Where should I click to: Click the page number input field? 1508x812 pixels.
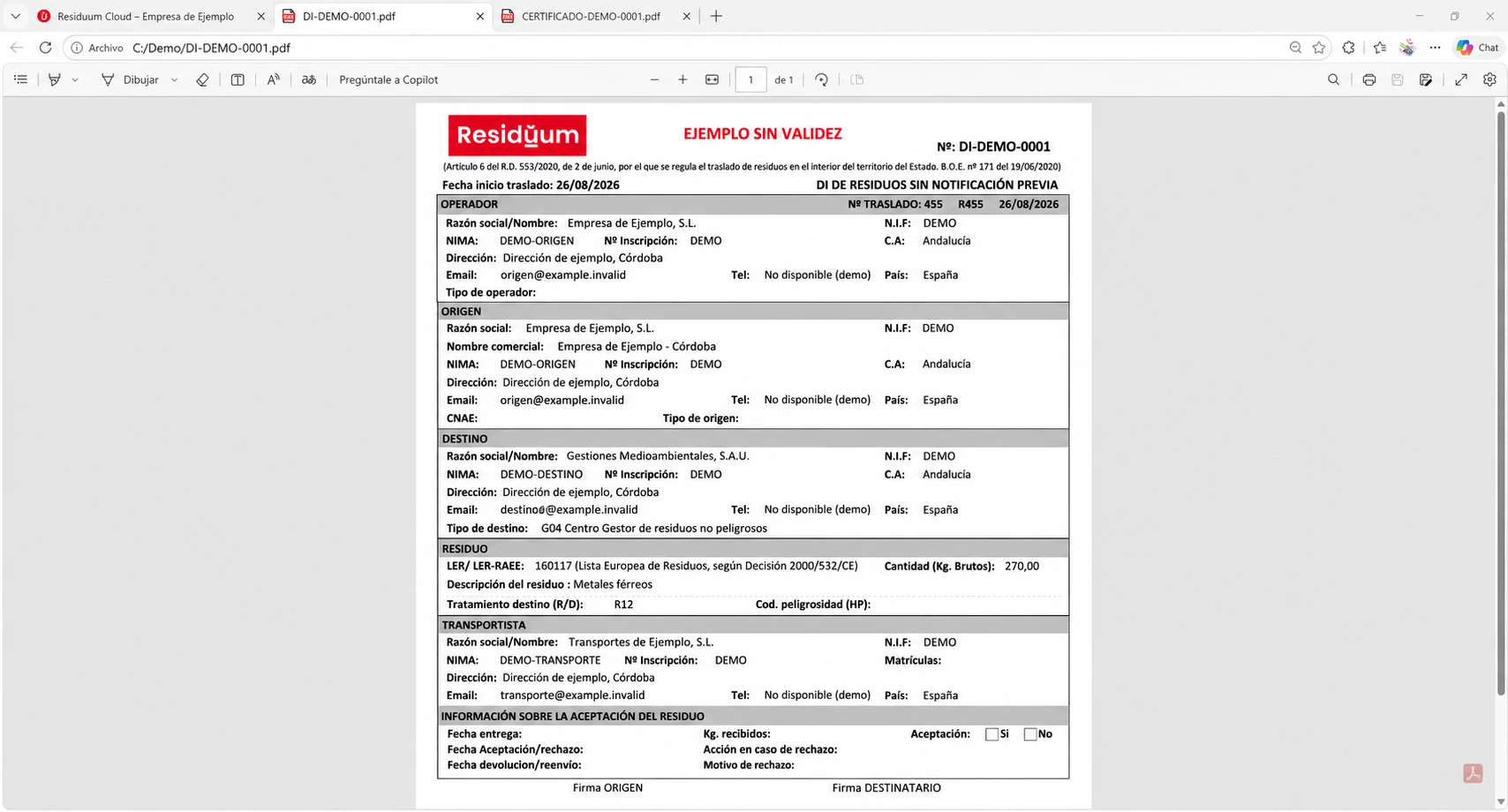pos(750,79)
